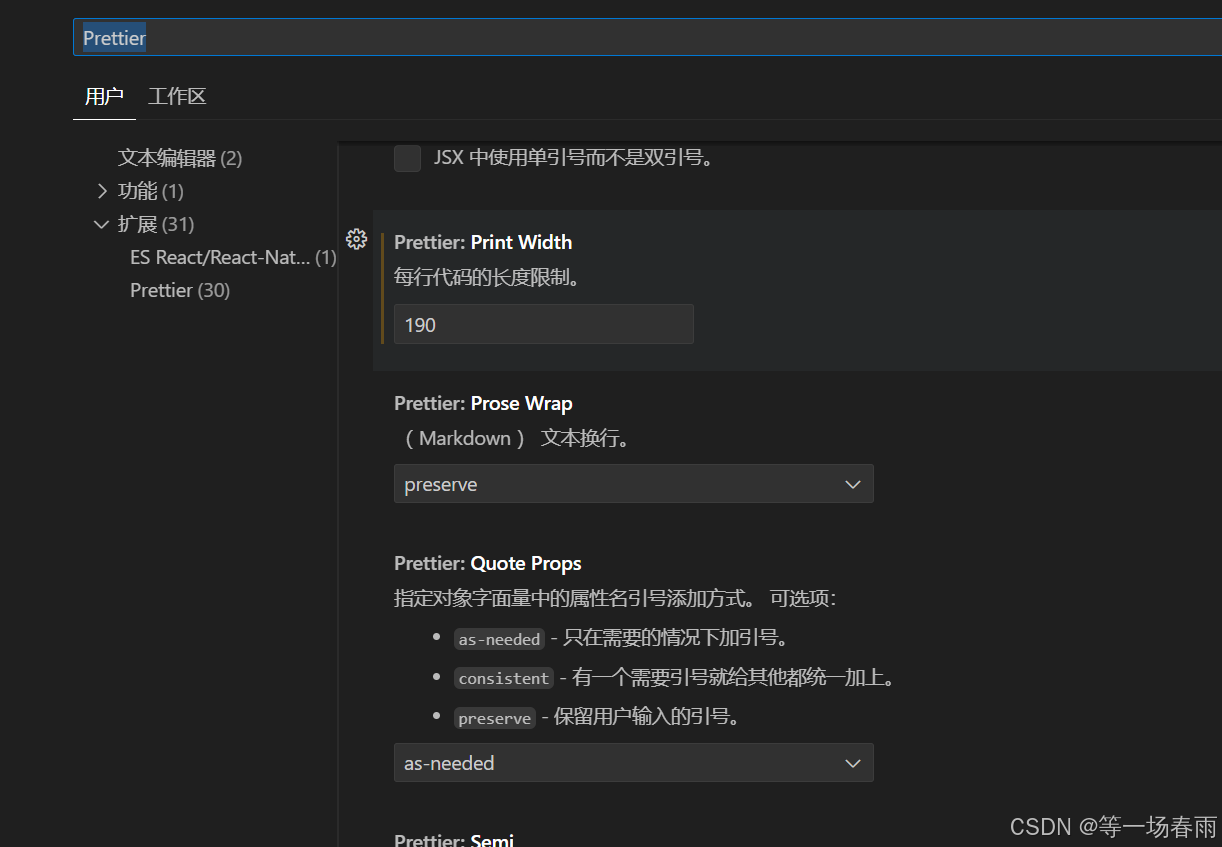1222x847 pixels.
Task: Click the 每行代码的长度限制 description
Action: (488, 278)
